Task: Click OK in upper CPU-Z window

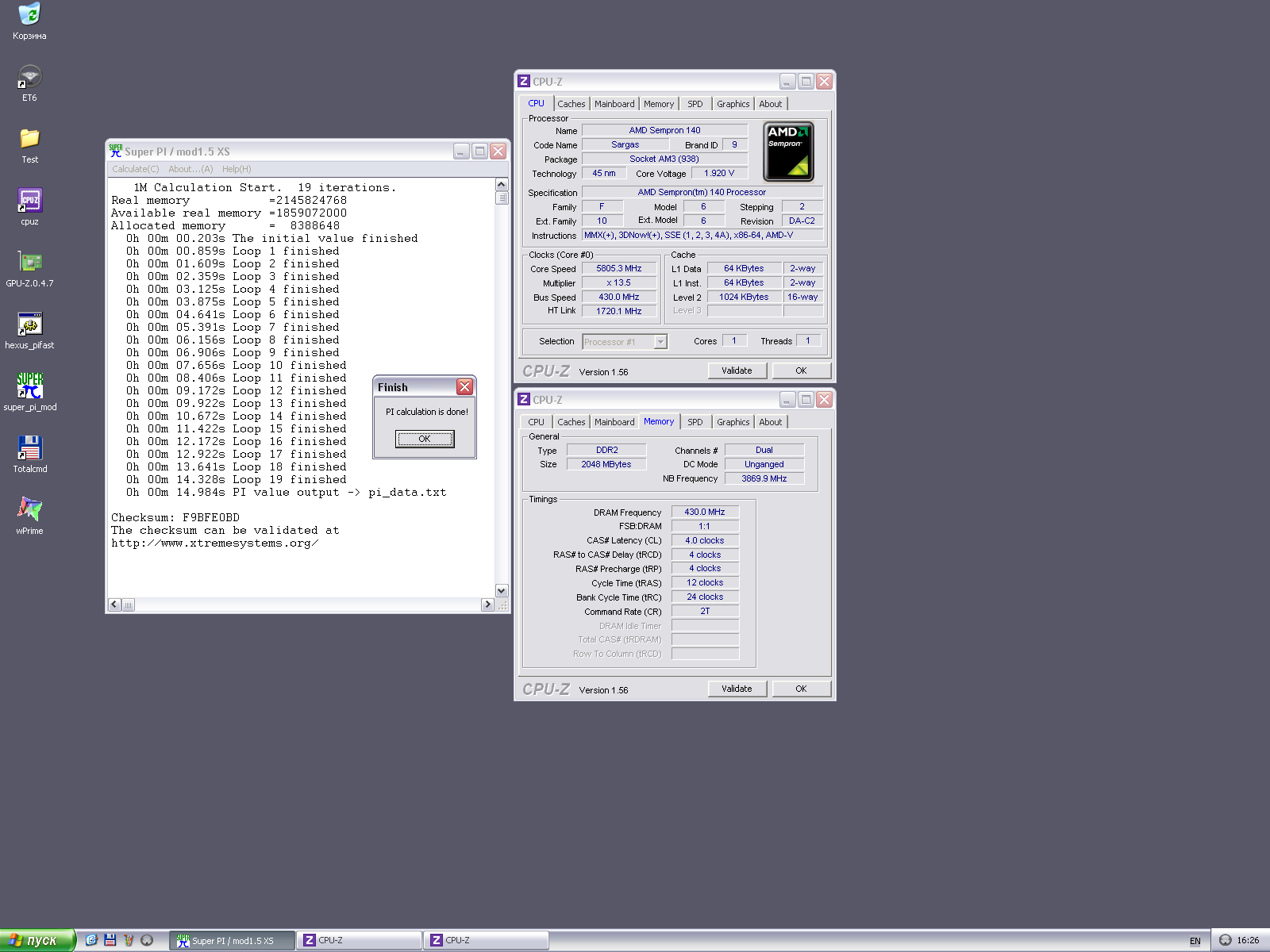Action: point(801,370)
